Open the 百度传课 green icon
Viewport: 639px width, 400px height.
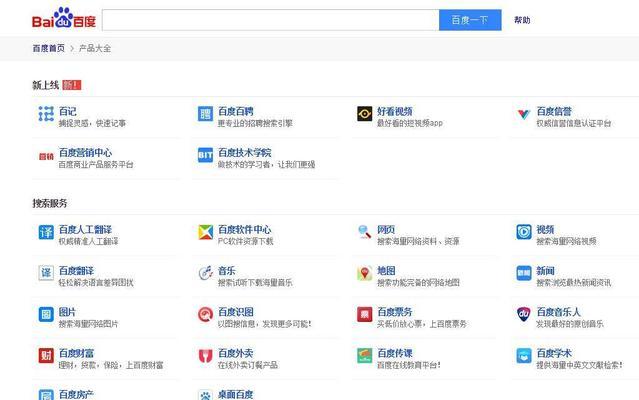(x=364, y=356)
